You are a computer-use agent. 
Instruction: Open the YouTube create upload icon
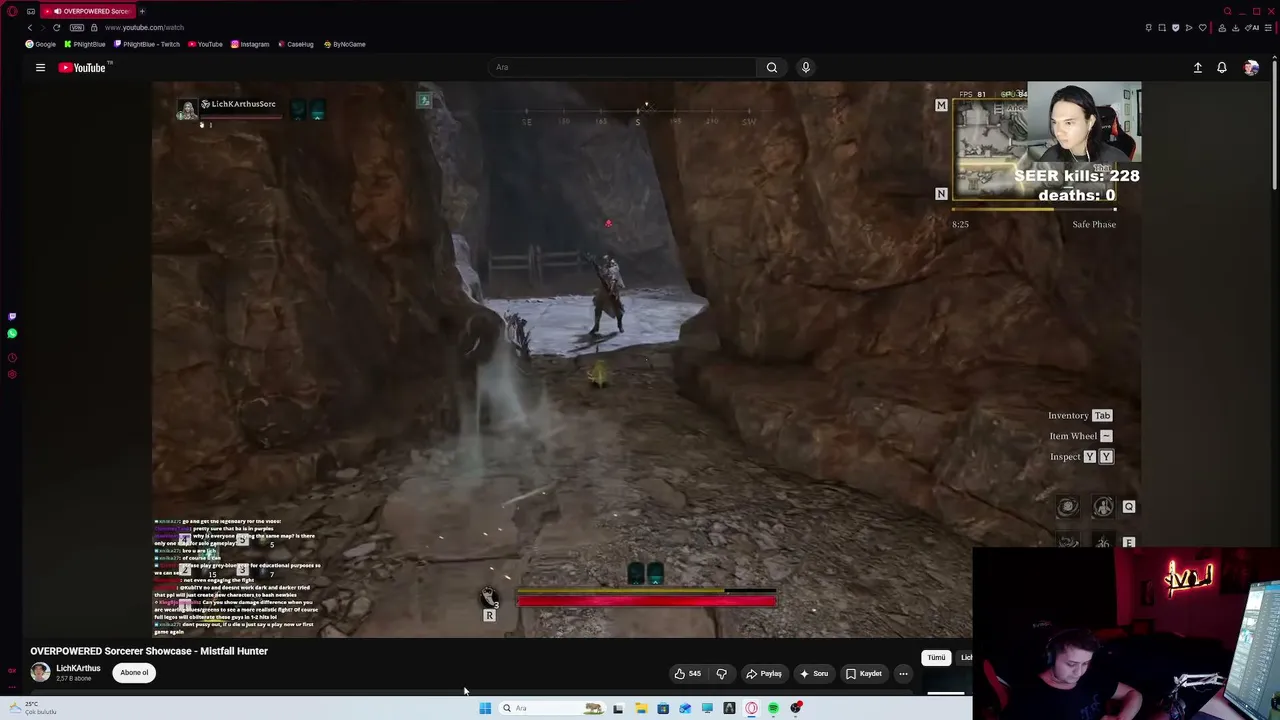point(1198,67)
